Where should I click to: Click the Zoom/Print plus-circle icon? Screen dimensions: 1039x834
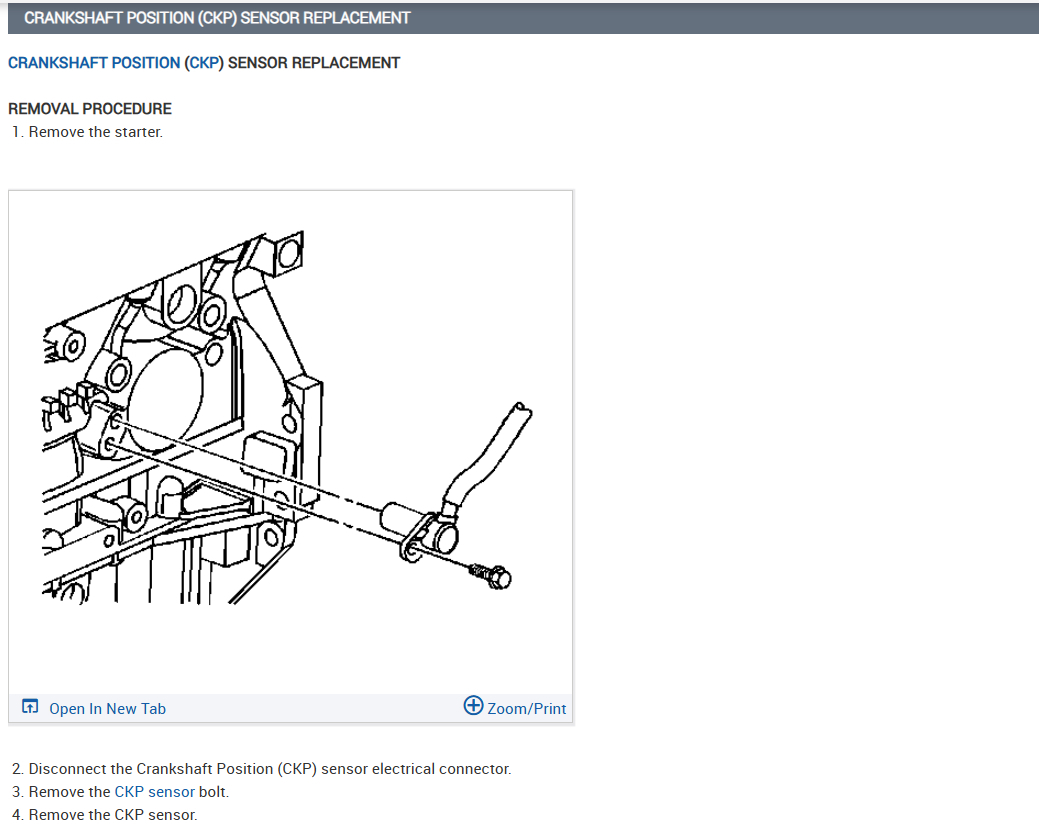(x=473, y=706)
